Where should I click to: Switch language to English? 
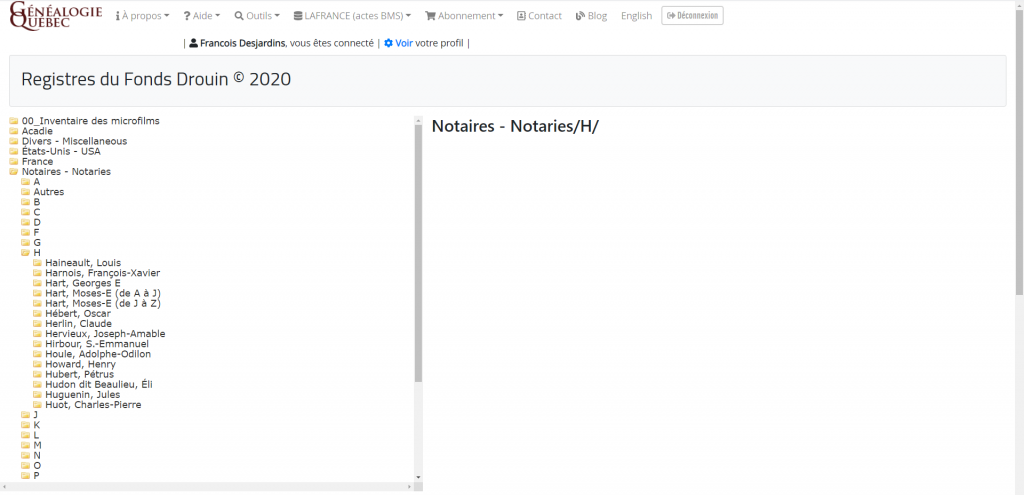pyautogui.click(x=636, y=16)
